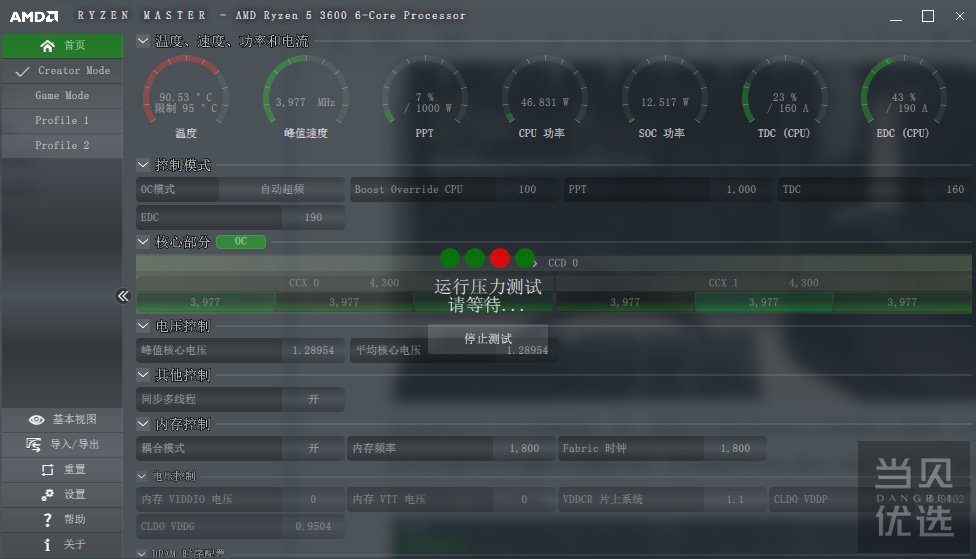Click the Boost Override CPU value field

coord(527,189)
